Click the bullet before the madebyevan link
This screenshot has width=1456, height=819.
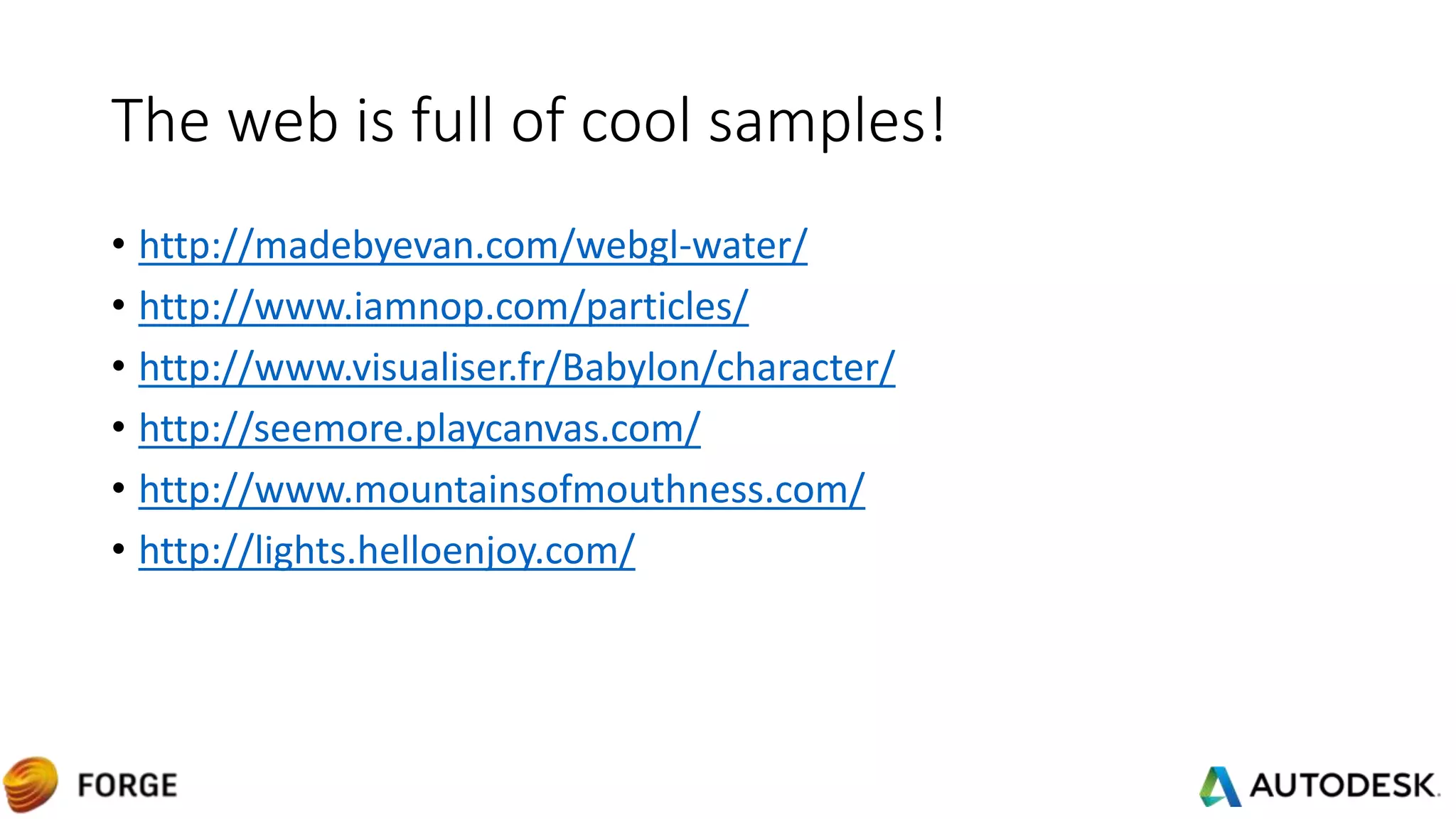[119, 245]
